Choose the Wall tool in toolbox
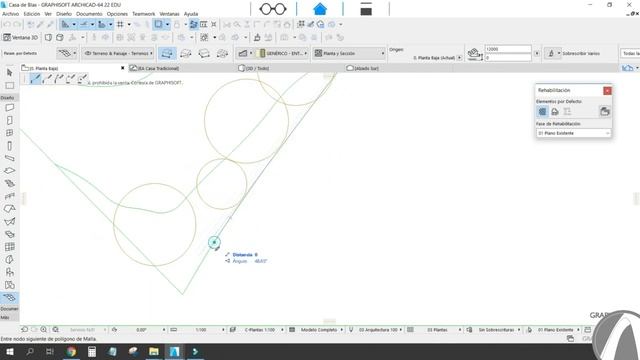Viewport: 640px width, 360px height. point(9,108)
